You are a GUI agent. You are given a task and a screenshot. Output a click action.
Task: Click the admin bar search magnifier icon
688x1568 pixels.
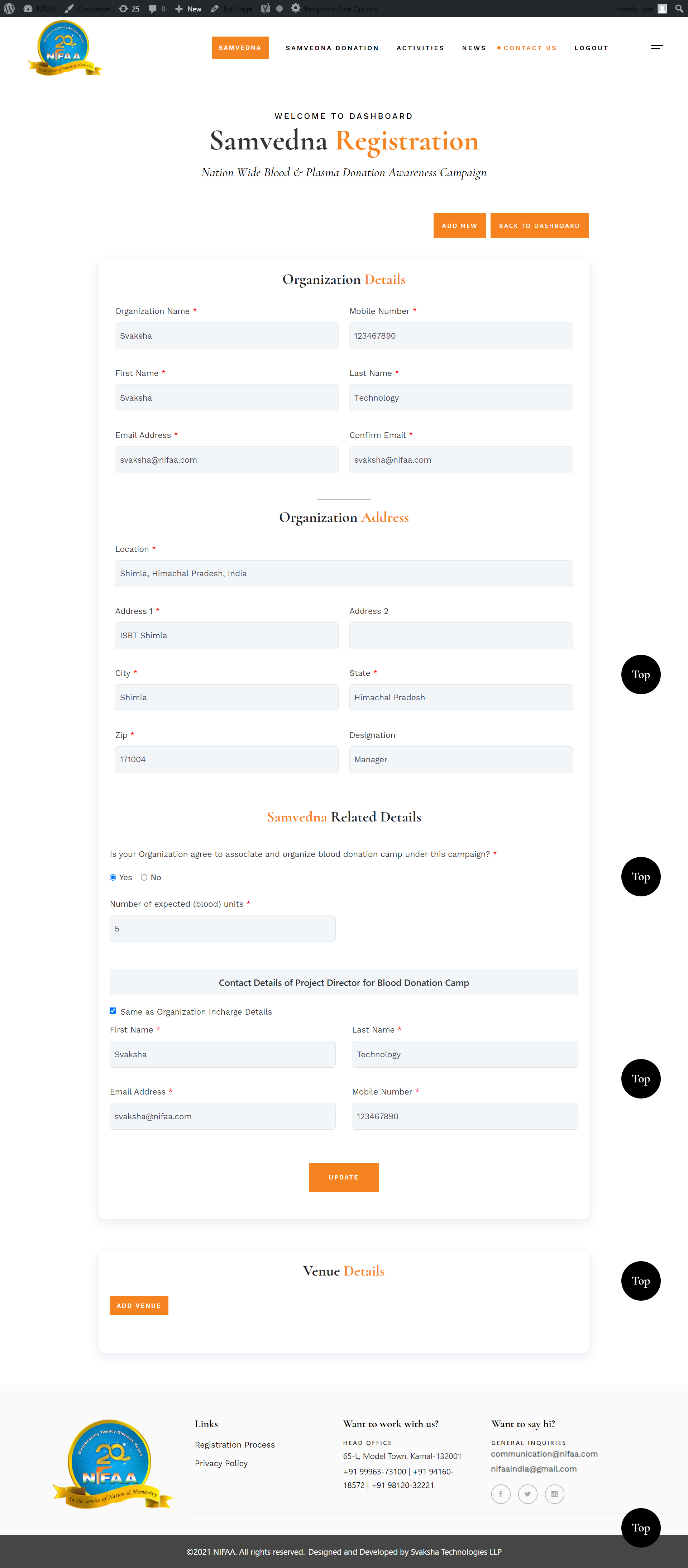pyautogui.click(x=679, y=9)
